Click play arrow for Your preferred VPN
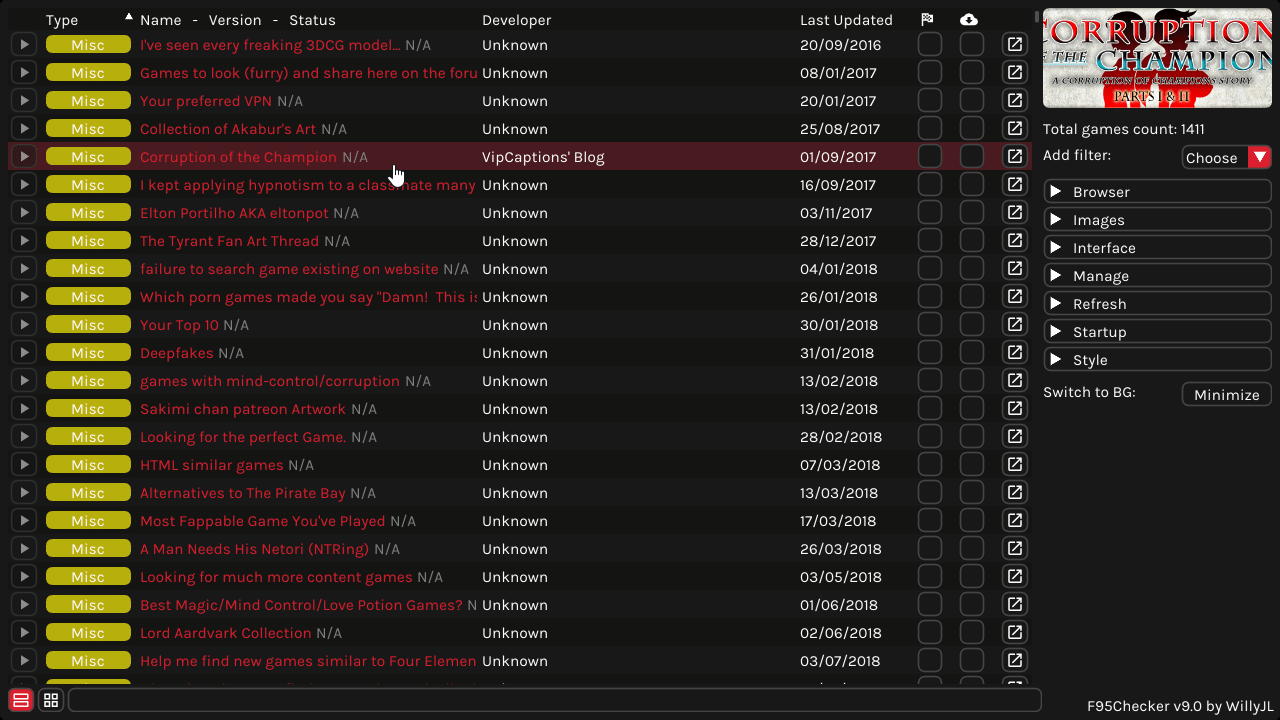 (x=23, y=101)
